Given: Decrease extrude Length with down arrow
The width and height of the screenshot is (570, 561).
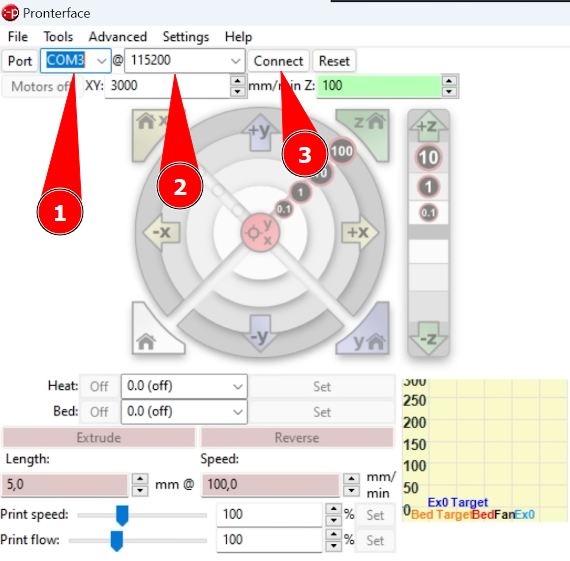Looking at the screenshot, I should pos(140,490).
